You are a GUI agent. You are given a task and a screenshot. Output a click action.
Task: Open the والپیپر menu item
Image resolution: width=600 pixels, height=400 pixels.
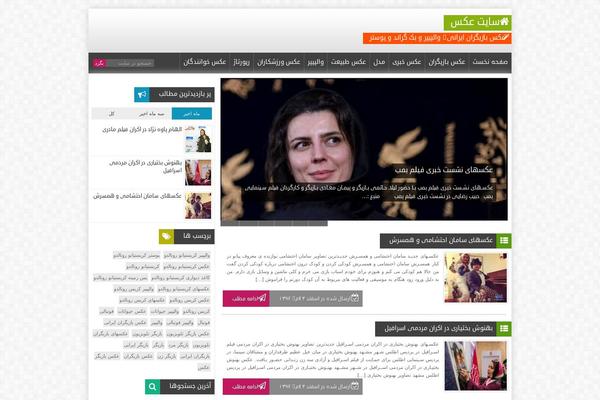point(316,62)
